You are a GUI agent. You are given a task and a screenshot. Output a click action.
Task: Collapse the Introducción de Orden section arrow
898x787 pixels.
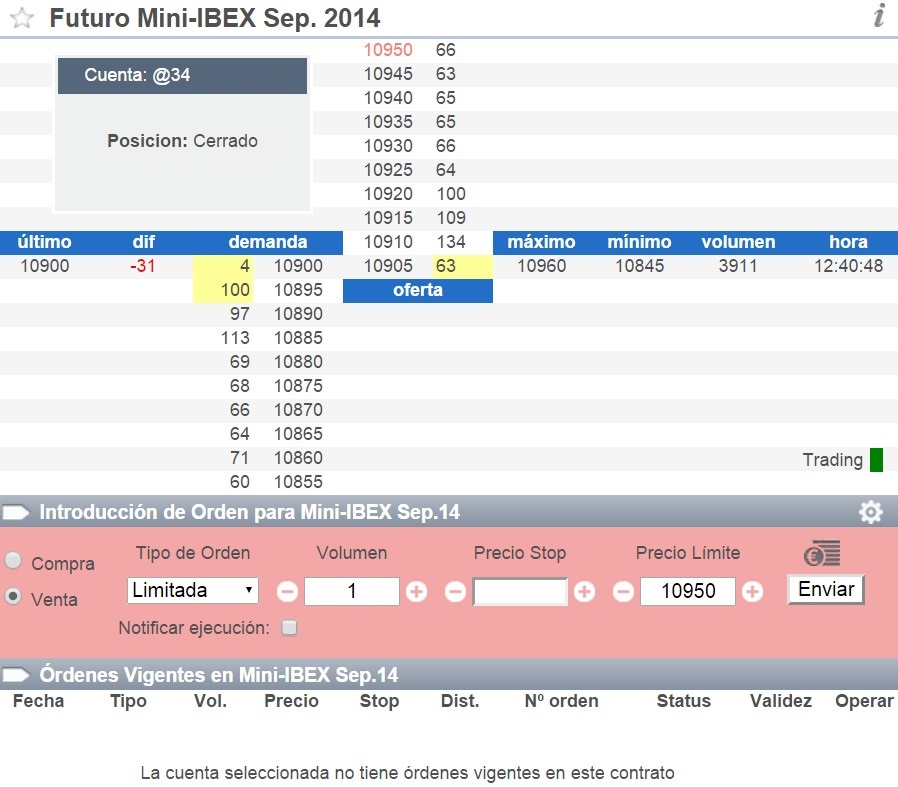(16, 512)
